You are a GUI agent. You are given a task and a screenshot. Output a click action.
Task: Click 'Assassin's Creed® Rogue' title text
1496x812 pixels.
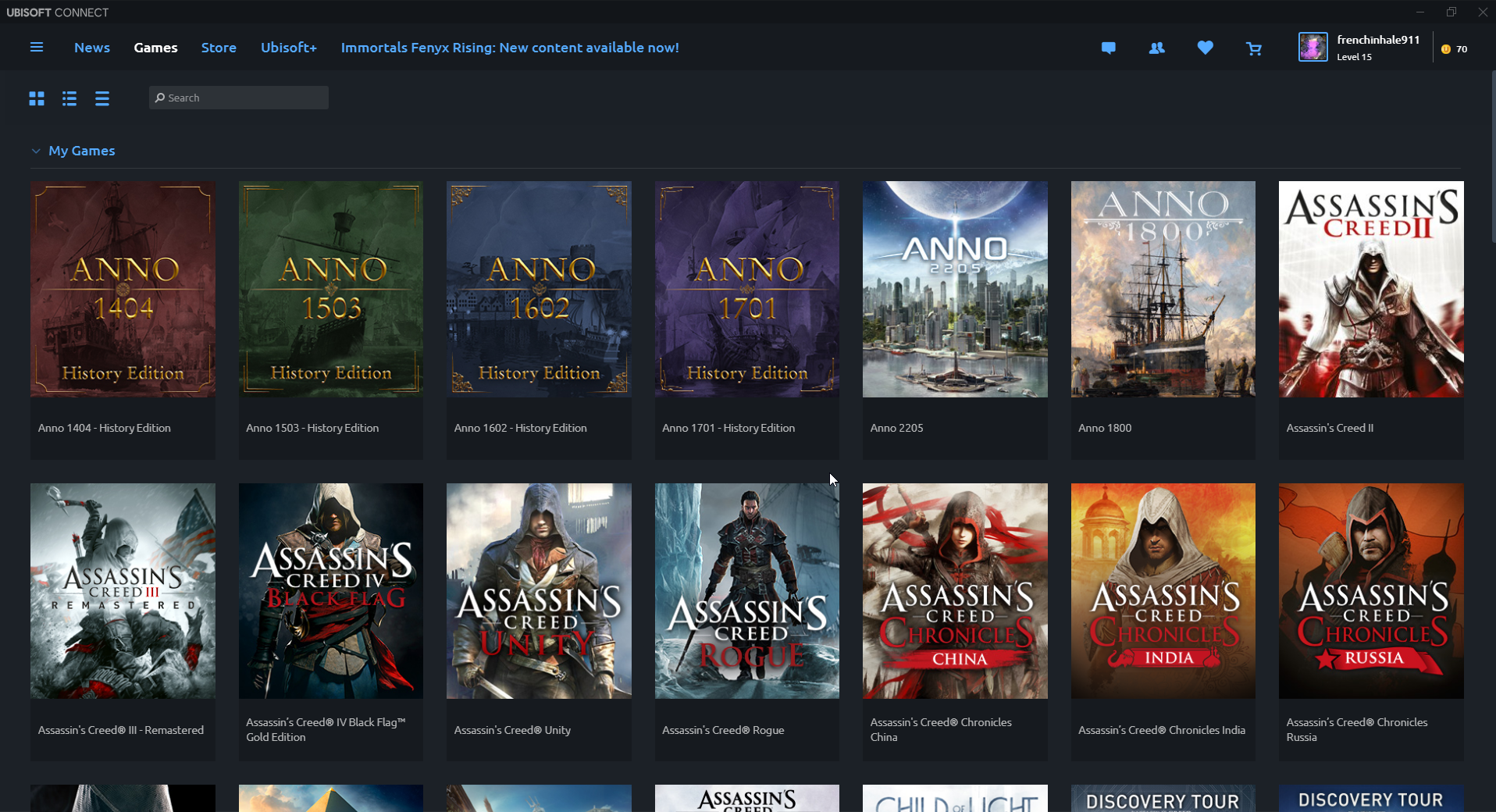[x=723, y=730]
